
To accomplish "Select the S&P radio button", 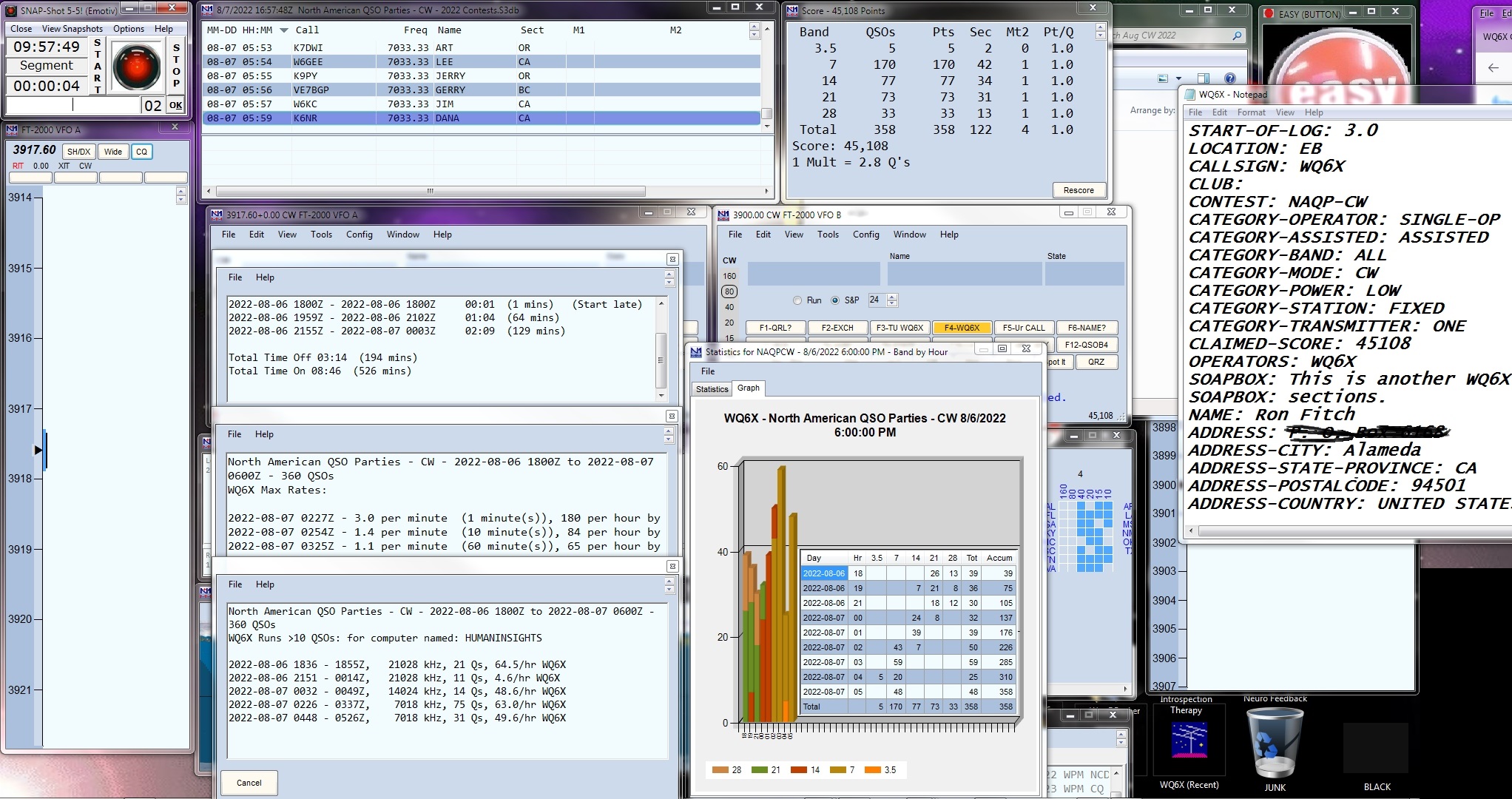I will pos(835,300).
